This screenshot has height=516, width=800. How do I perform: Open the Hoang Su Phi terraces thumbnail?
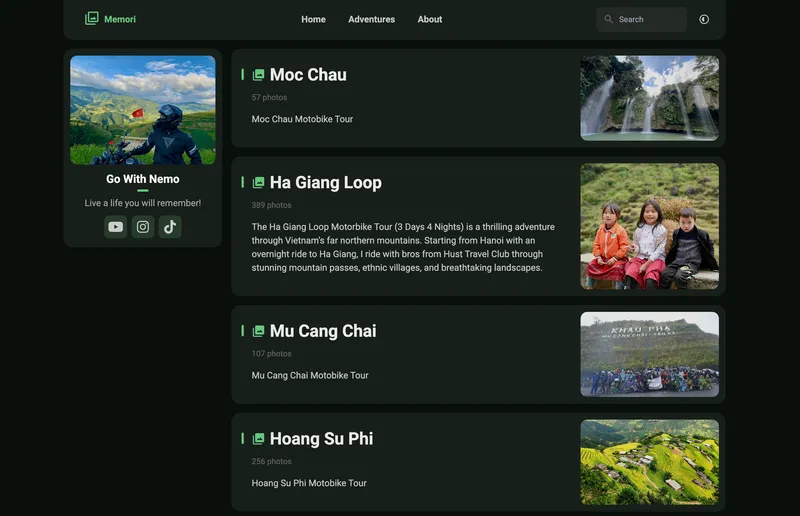click(649, 461)
